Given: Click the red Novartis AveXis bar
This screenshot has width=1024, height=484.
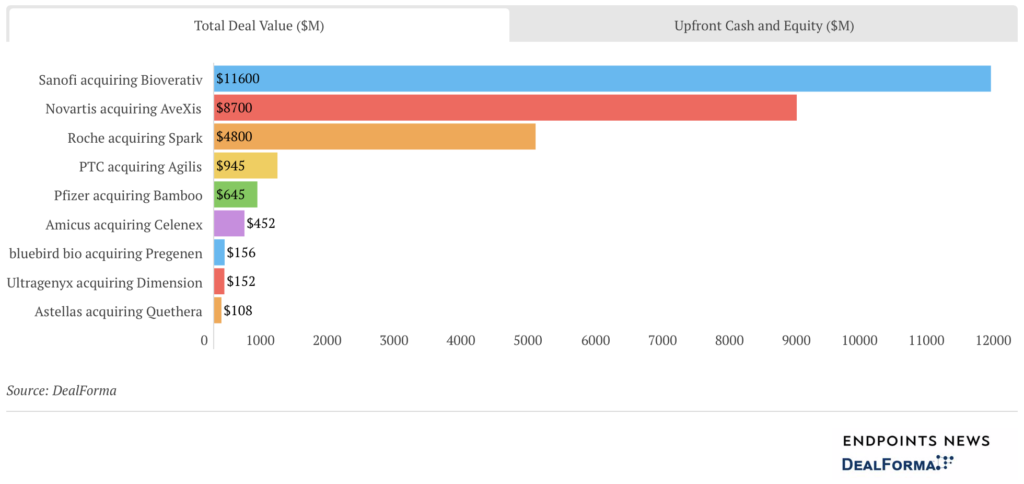Looking at the screenshot, I should pos(505,107).
